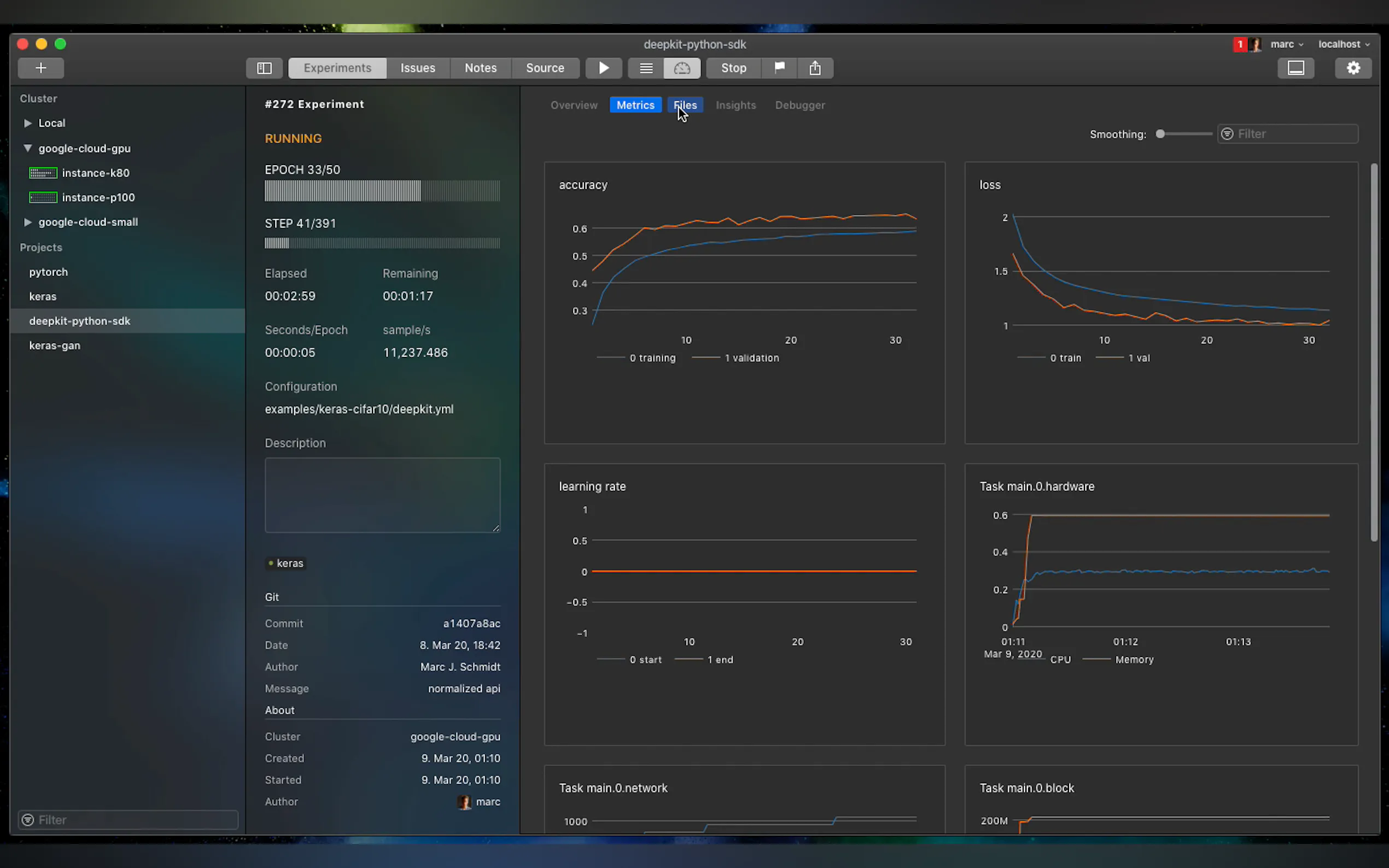Click the plus button to add project

tap(41, 68)
